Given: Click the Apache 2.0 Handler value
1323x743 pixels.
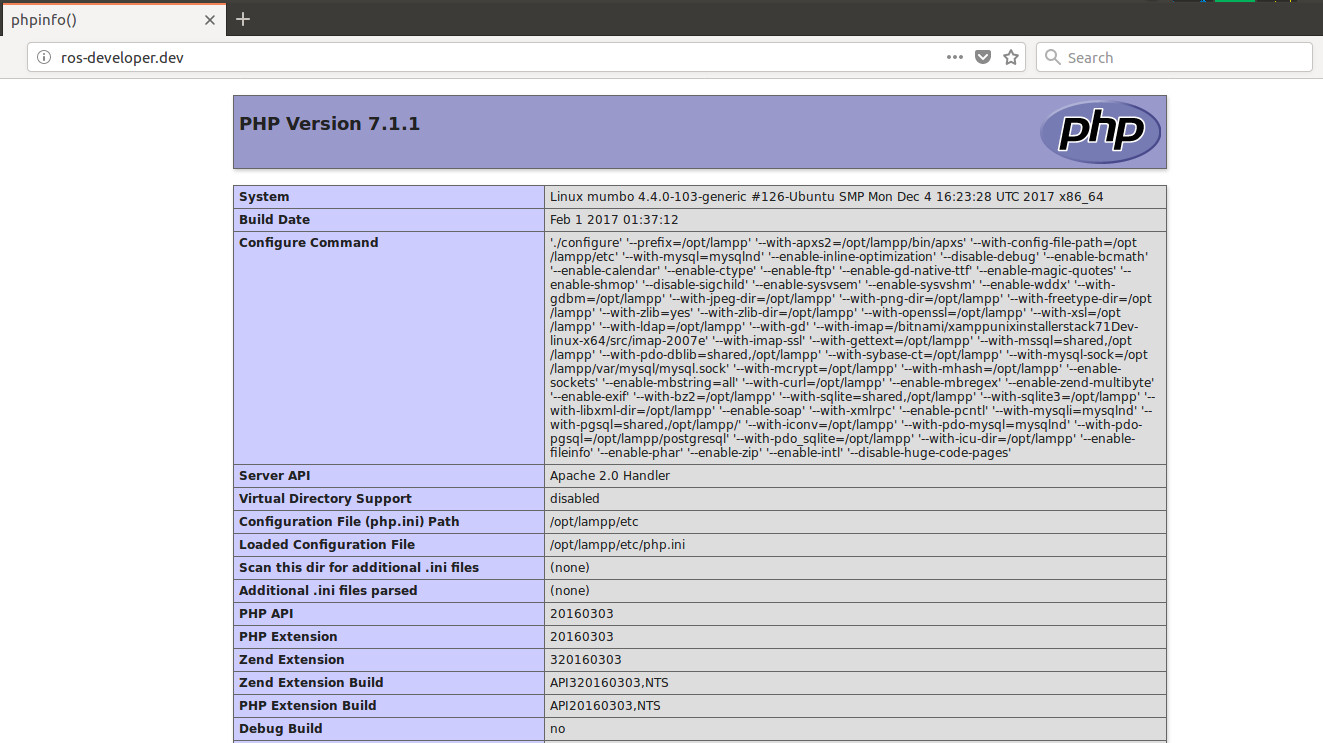Looking at the screenshot, I should point(609,476).
